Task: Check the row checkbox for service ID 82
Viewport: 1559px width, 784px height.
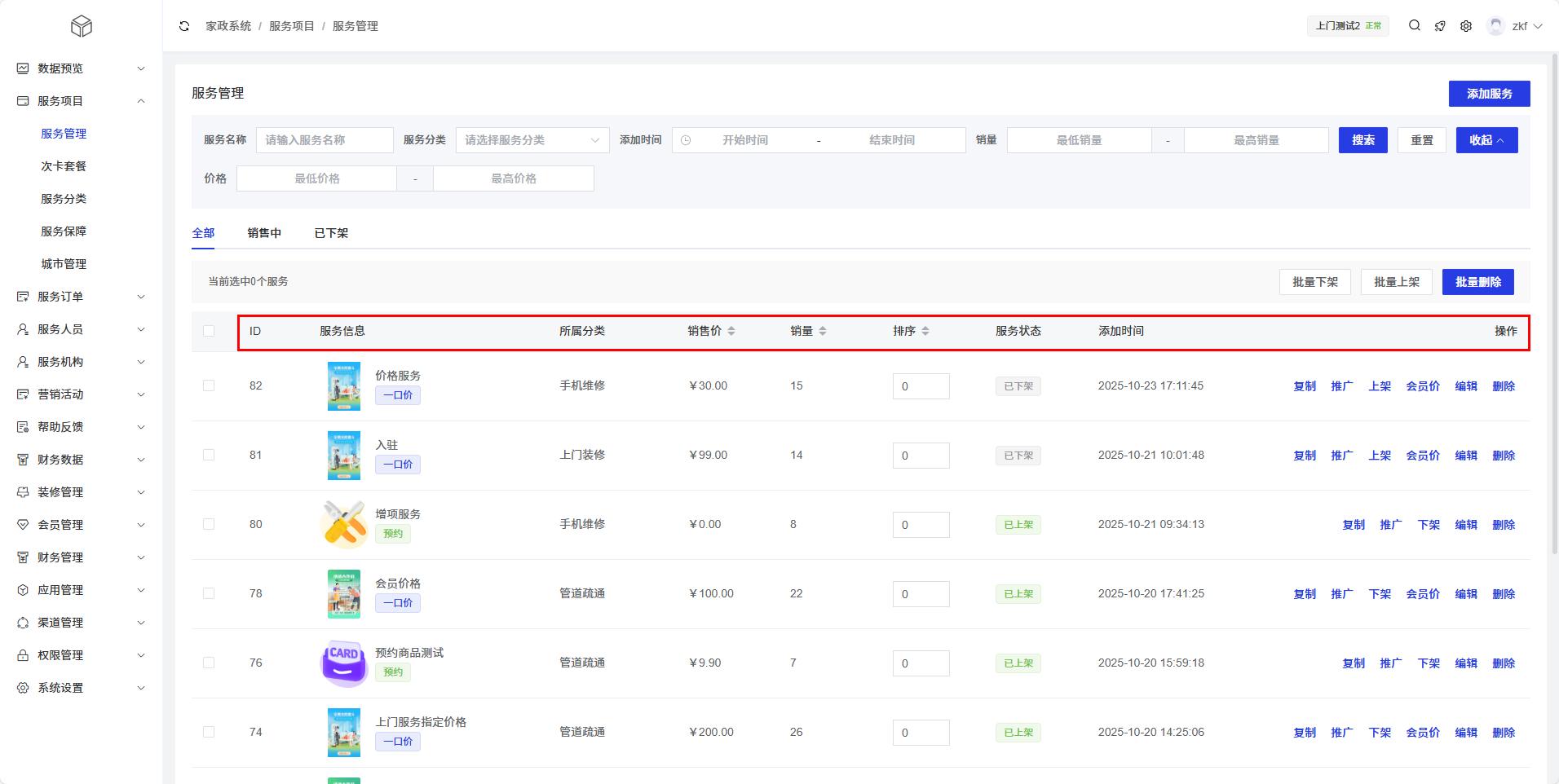Action: 209,385
